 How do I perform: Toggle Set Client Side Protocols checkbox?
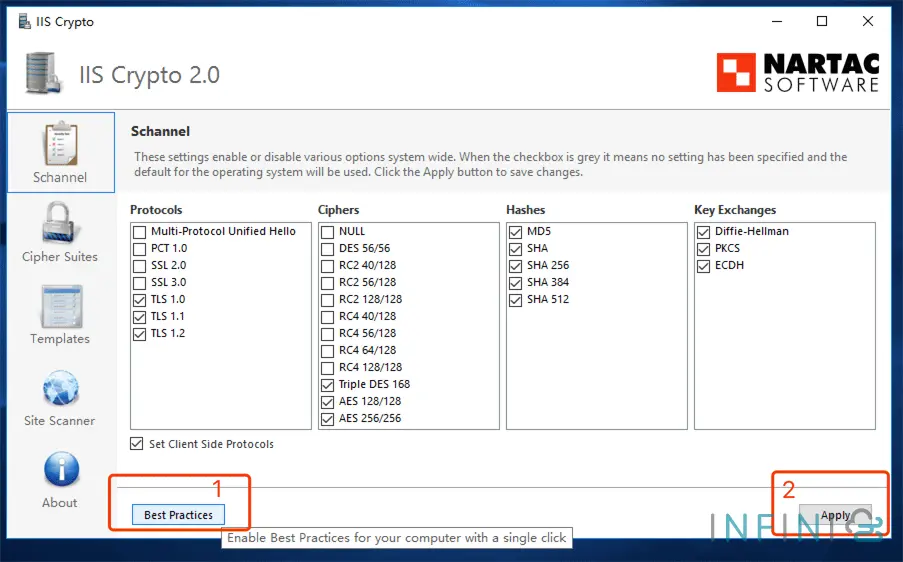(x=136, y=444)
